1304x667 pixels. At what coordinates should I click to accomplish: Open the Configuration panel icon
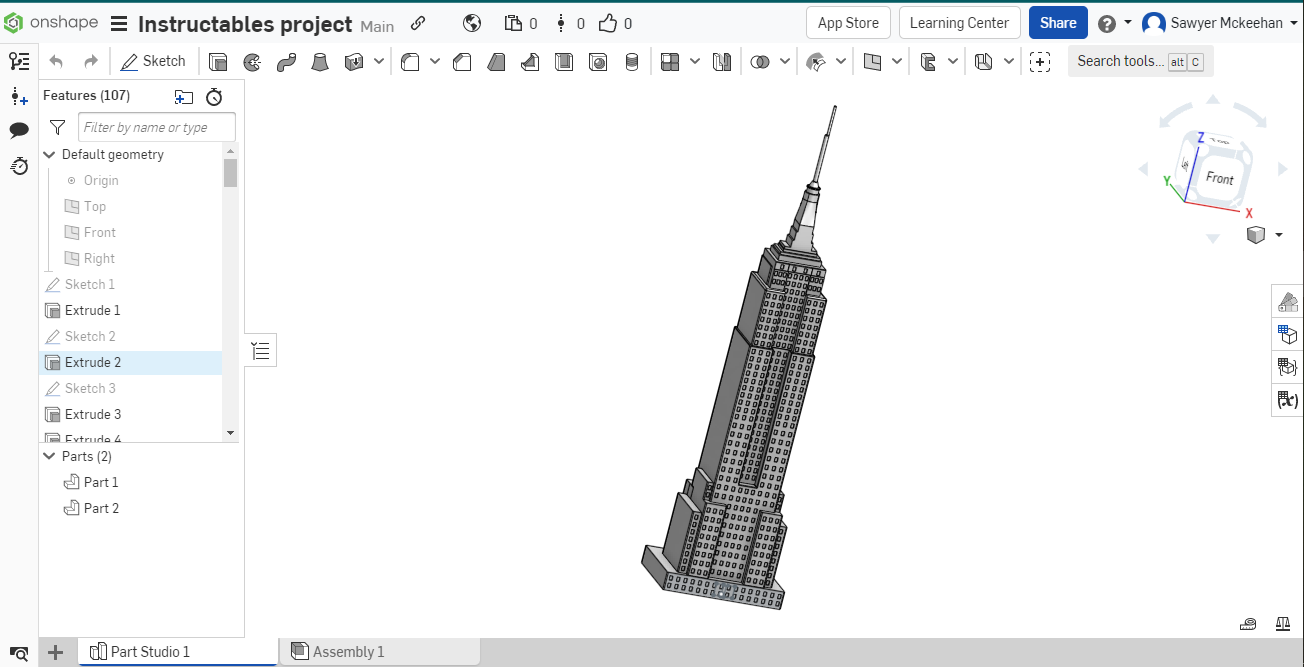click(1288, 334)
